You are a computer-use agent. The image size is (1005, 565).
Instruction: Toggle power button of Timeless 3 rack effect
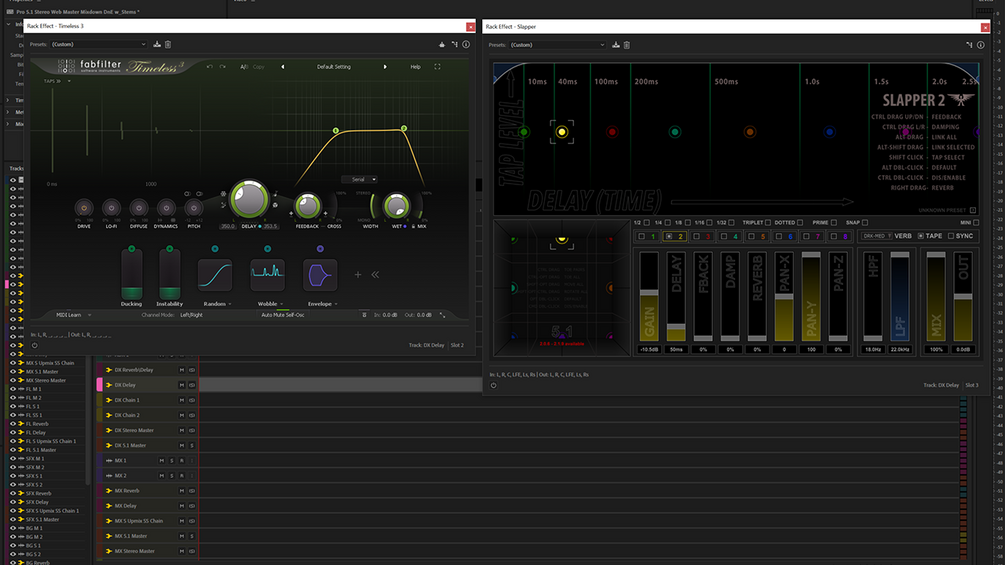click(x=35, y=345)
